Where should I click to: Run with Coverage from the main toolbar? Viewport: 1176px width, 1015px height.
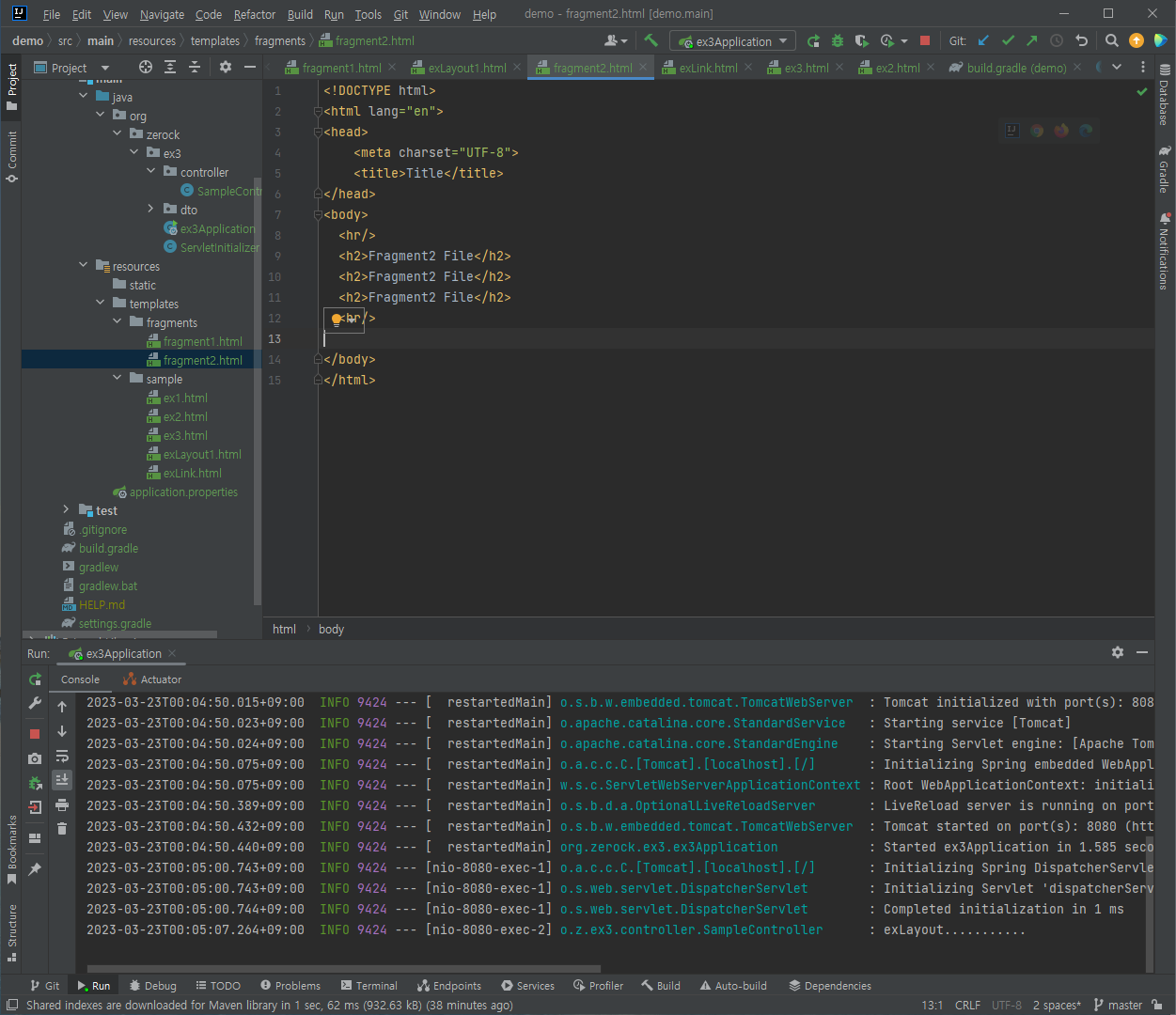(x=862, y=40)
